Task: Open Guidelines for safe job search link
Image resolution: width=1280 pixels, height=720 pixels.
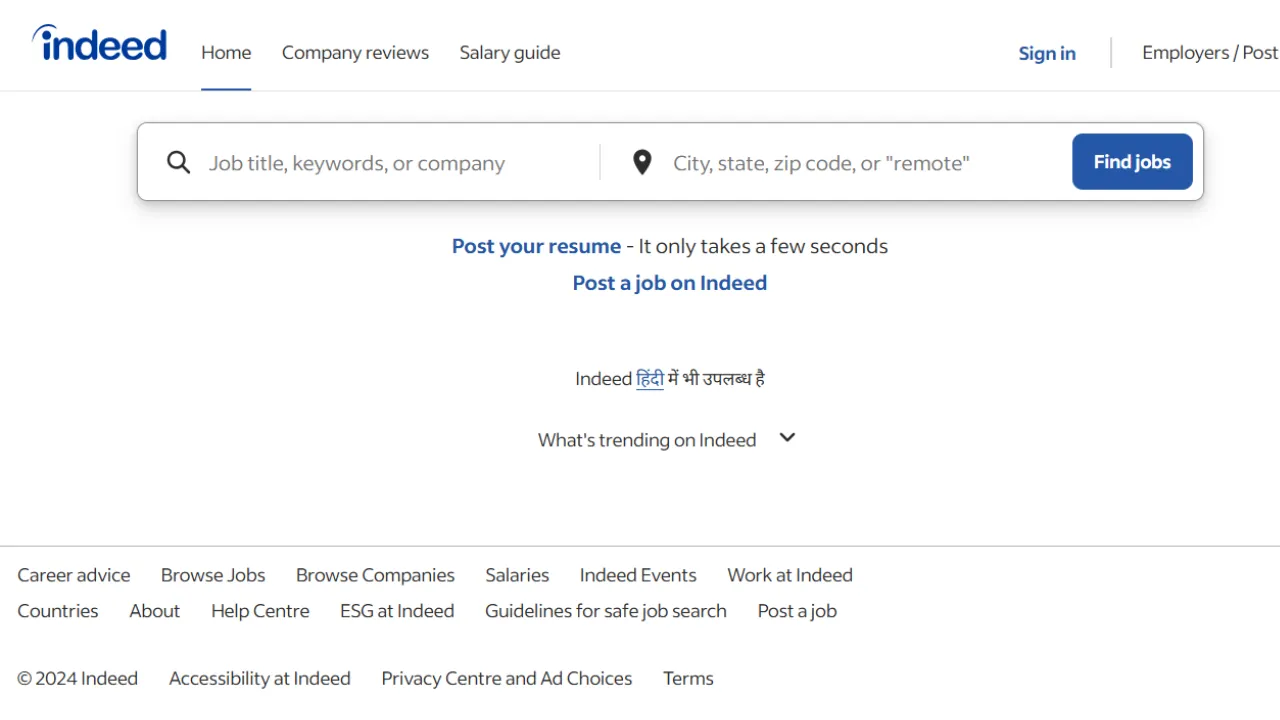Action: [x=606, y=611]
